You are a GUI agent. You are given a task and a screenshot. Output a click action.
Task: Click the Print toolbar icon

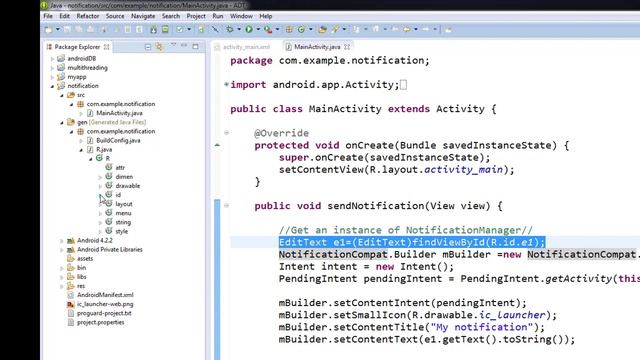[91, 29]
